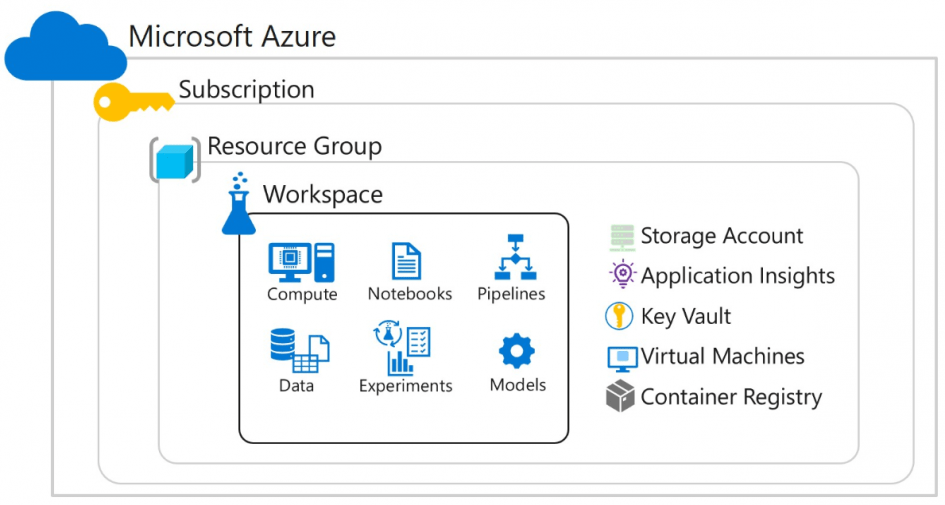Click the Resource Group label text
The height and width of the screenshot is (505, 945).
[294, 147]
